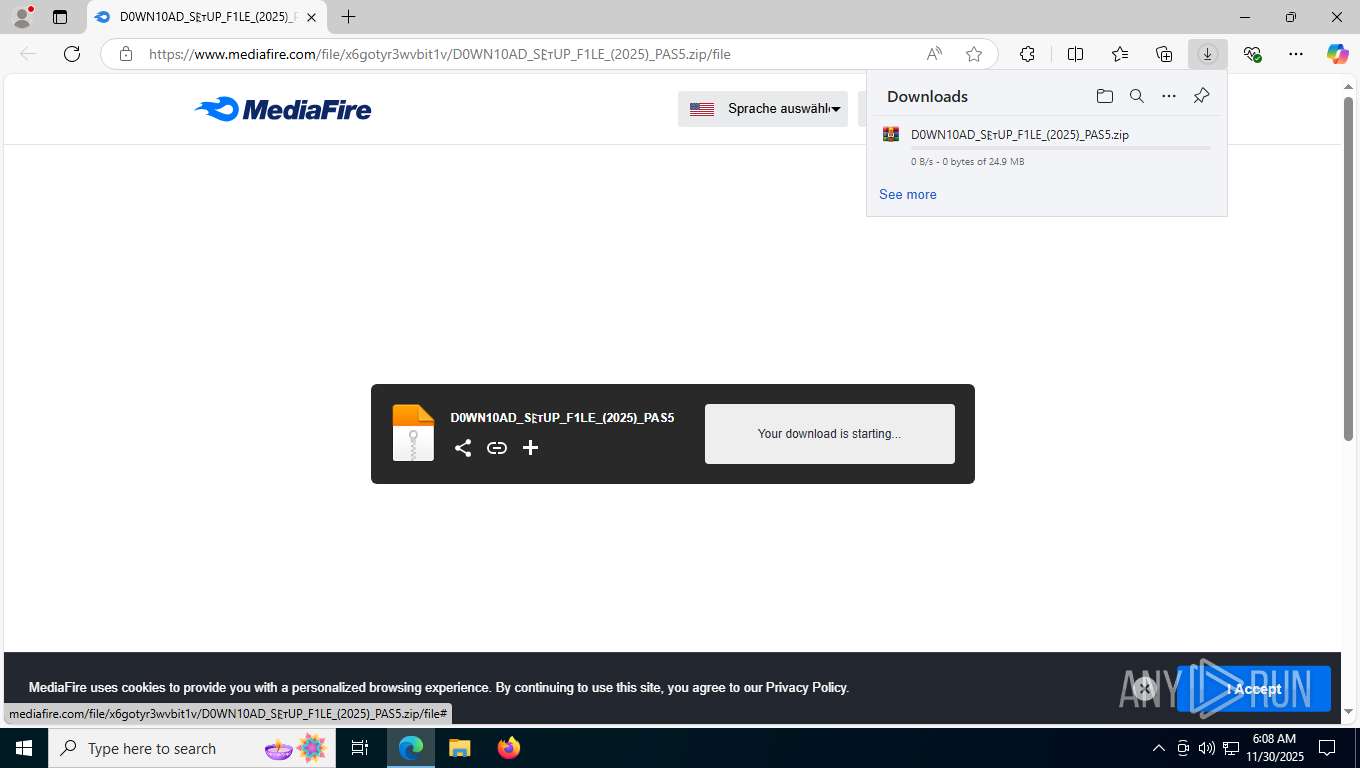Image resolution: width=1360 pixels, height=768 pixels.
Task: Open the Edge profile icon
Action: (x=22, y=17)
